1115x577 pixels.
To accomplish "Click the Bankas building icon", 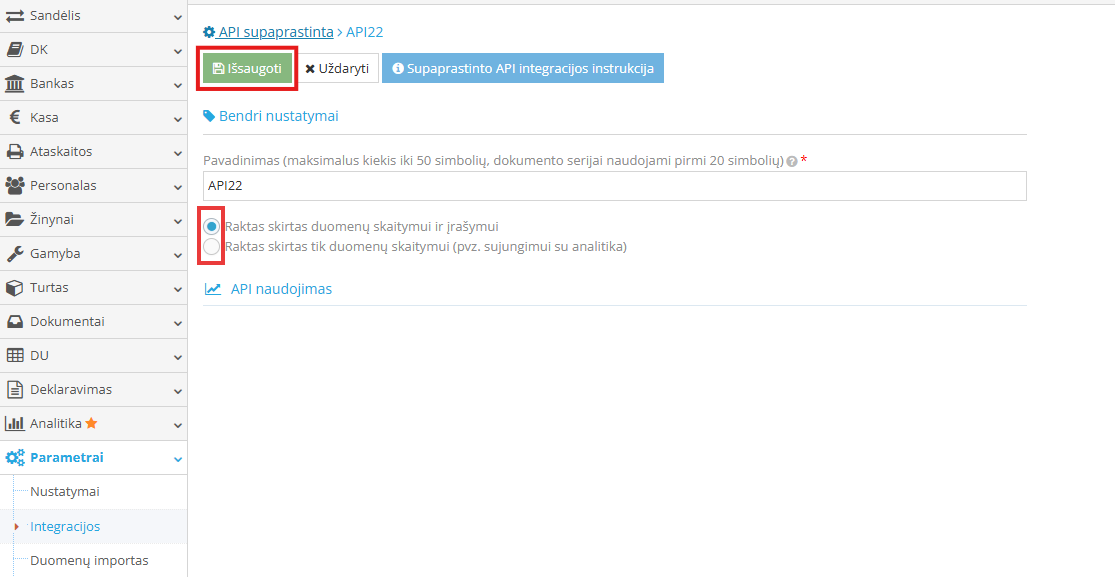I will click(14, 84).
